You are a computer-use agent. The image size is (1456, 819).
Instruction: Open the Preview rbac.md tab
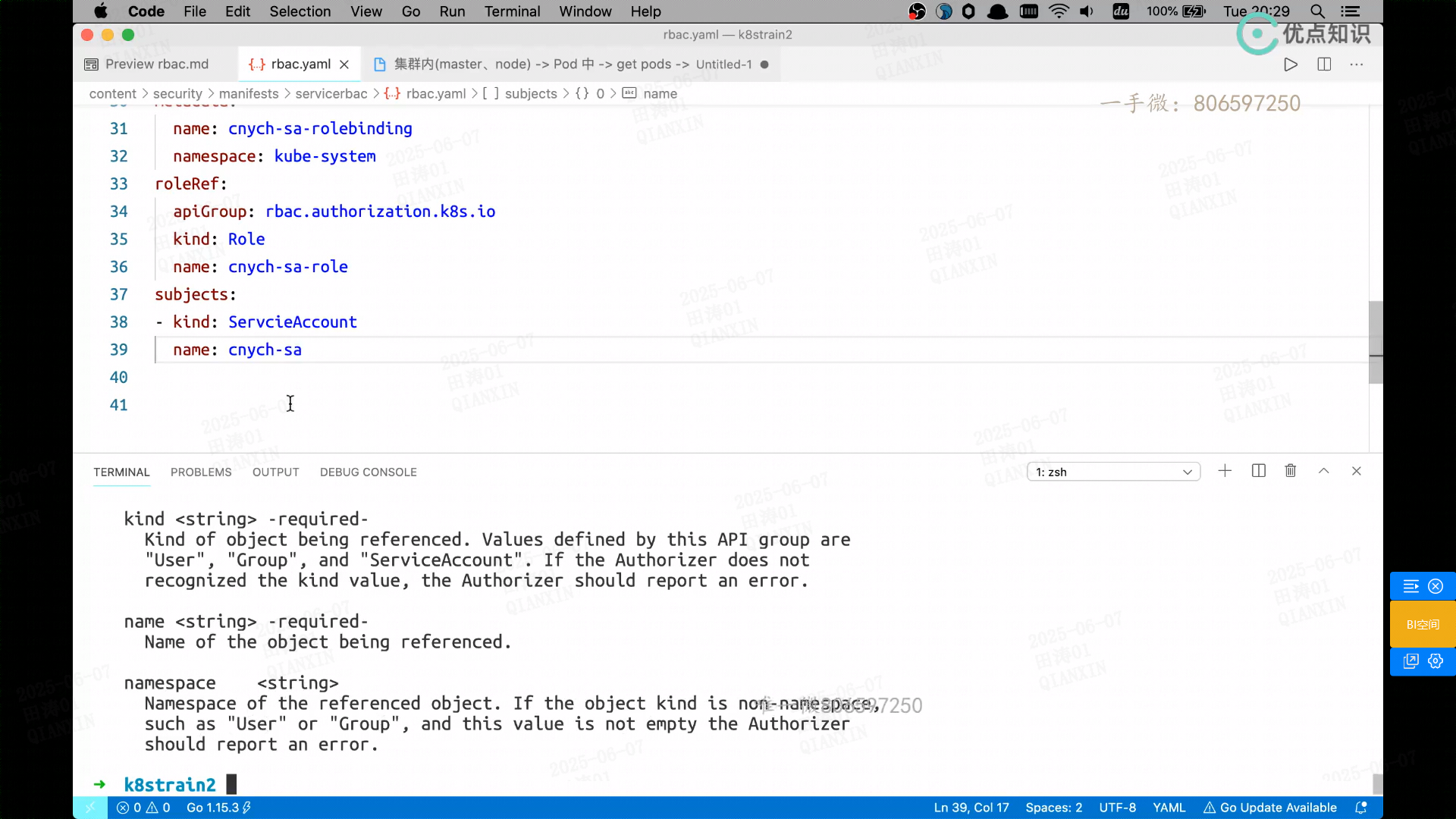pos(156,64)
